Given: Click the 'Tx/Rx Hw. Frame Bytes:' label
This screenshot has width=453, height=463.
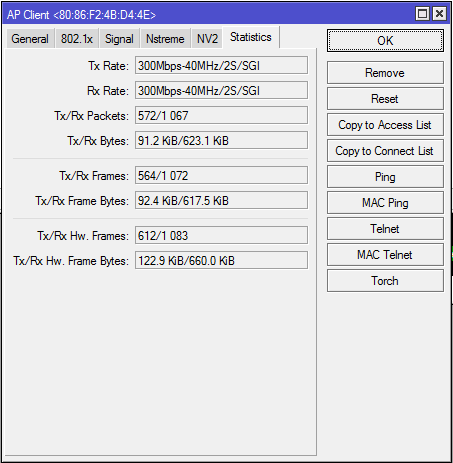Looking at the screenshot, I should tap(71, 261).
